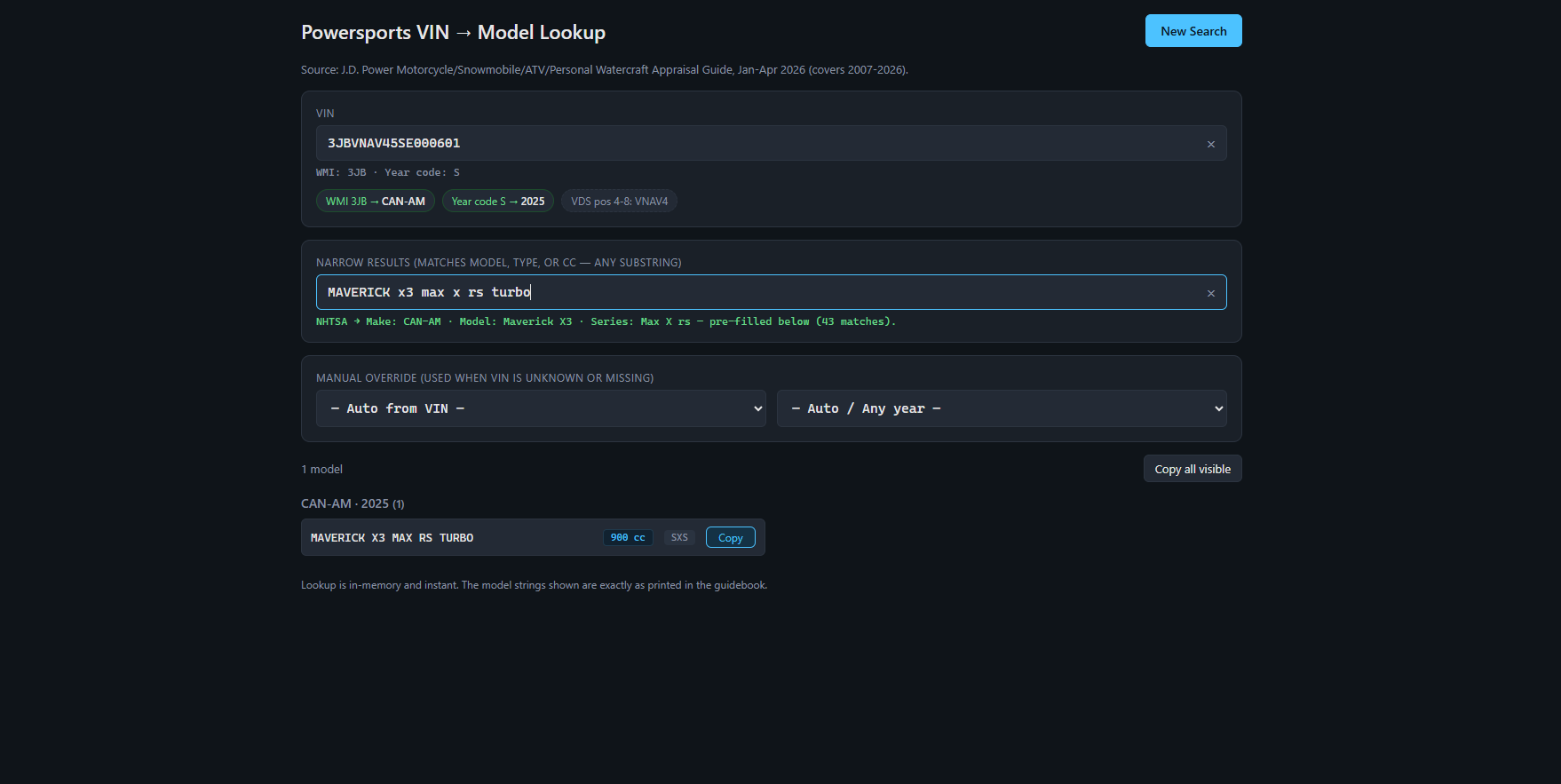Click the 1 model count text

(321, 469)
